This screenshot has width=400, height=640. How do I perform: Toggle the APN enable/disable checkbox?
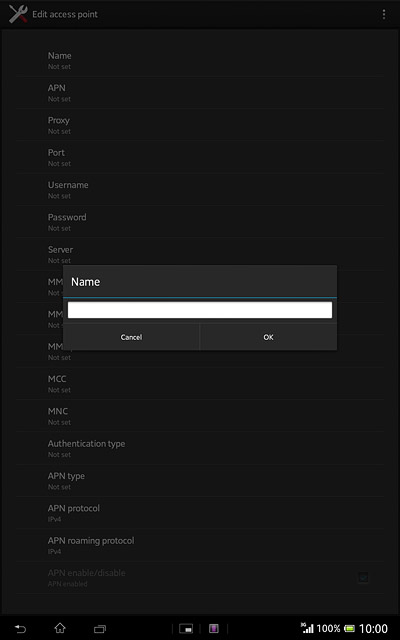point(363,578)
